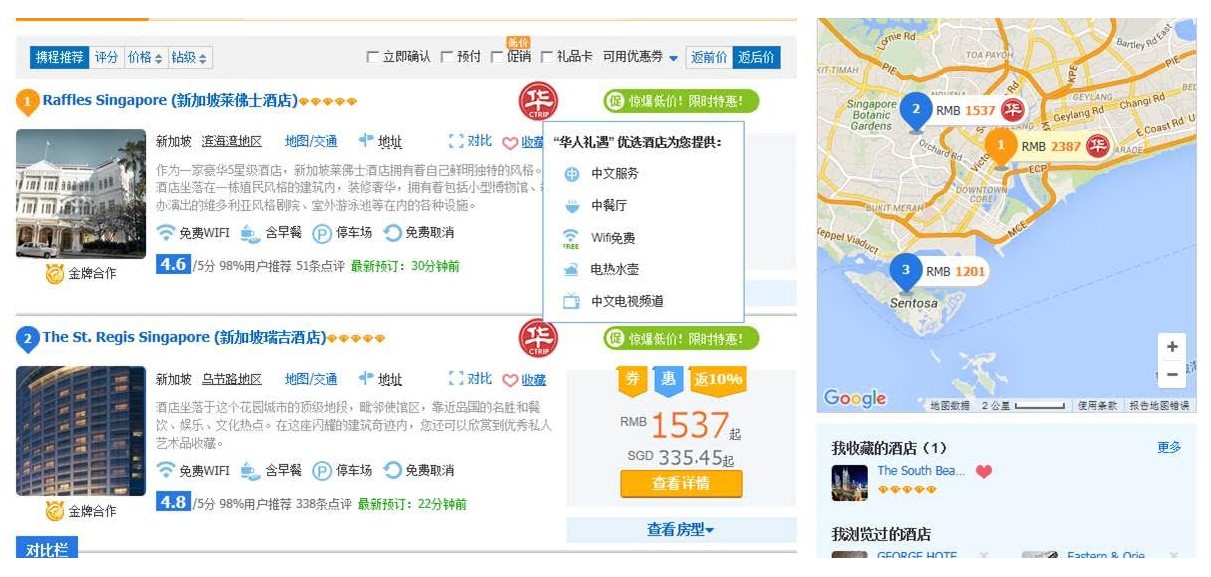Open 地图/交通 for Raffles Singapore
This screenshot has width=1211, height=577.
pos(311,142)
